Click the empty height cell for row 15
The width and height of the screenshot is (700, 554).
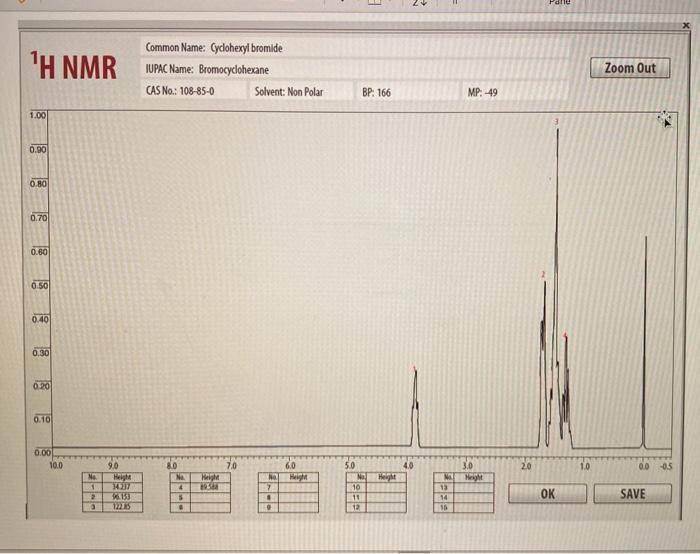(474, 507)
